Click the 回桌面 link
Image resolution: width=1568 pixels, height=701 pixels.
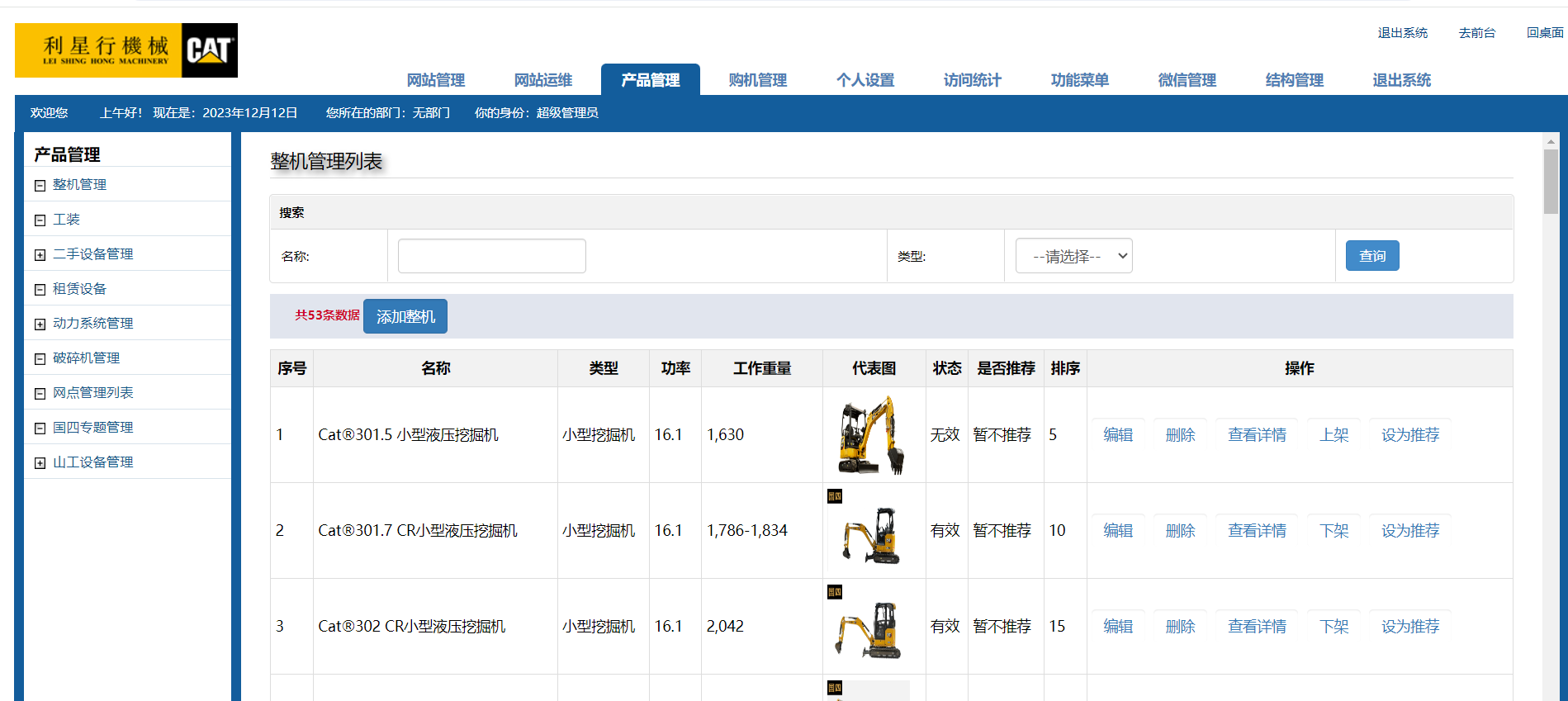(x=1545, y=33)
